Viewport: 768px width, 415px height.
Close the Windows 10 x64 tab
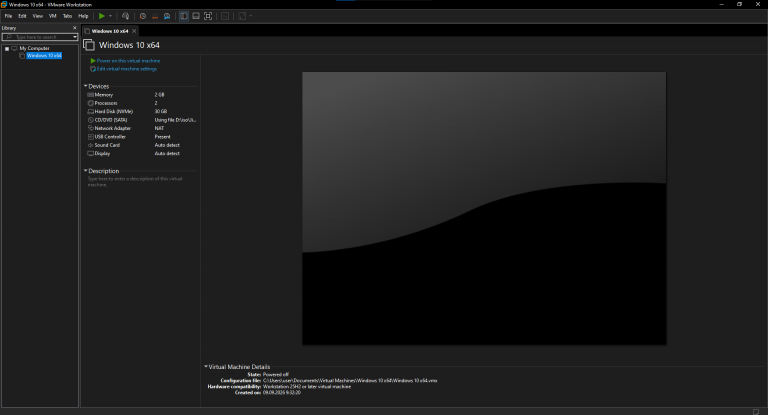134,31
